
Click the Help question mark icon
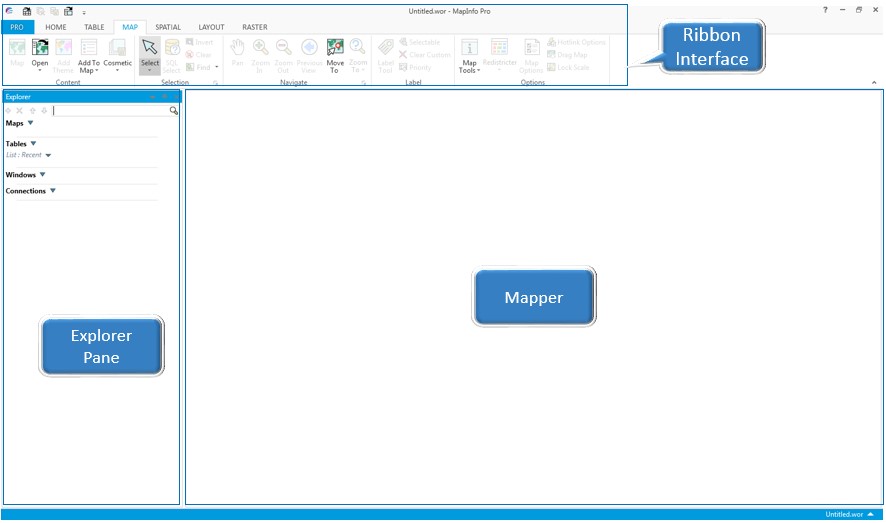pos(825,10)
